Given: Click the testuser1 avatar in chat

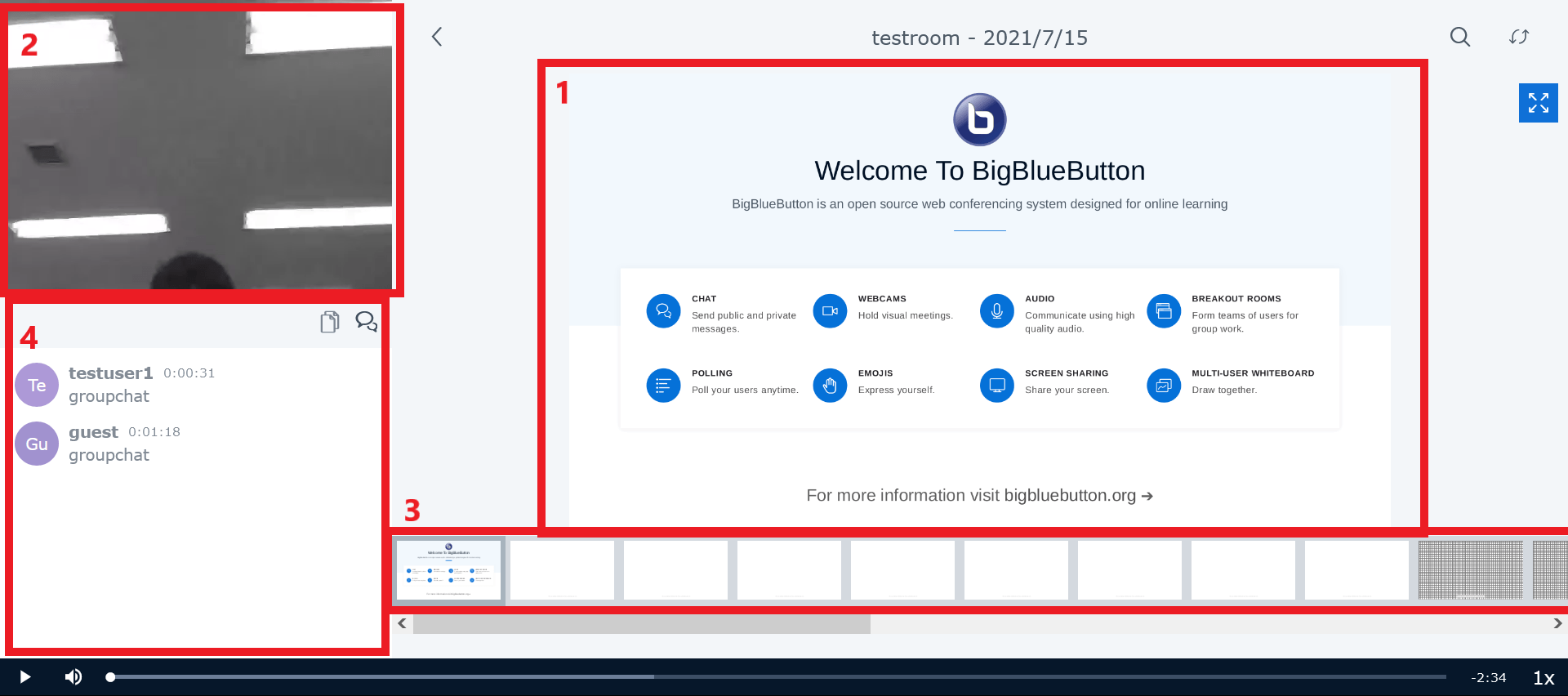Looking at the screenshot, I should point(37,385).
